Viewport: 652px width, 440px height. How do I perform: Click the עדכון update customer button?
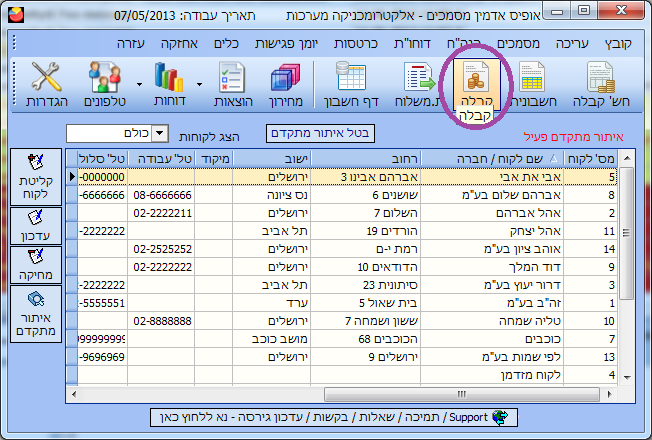coord(36,226)
